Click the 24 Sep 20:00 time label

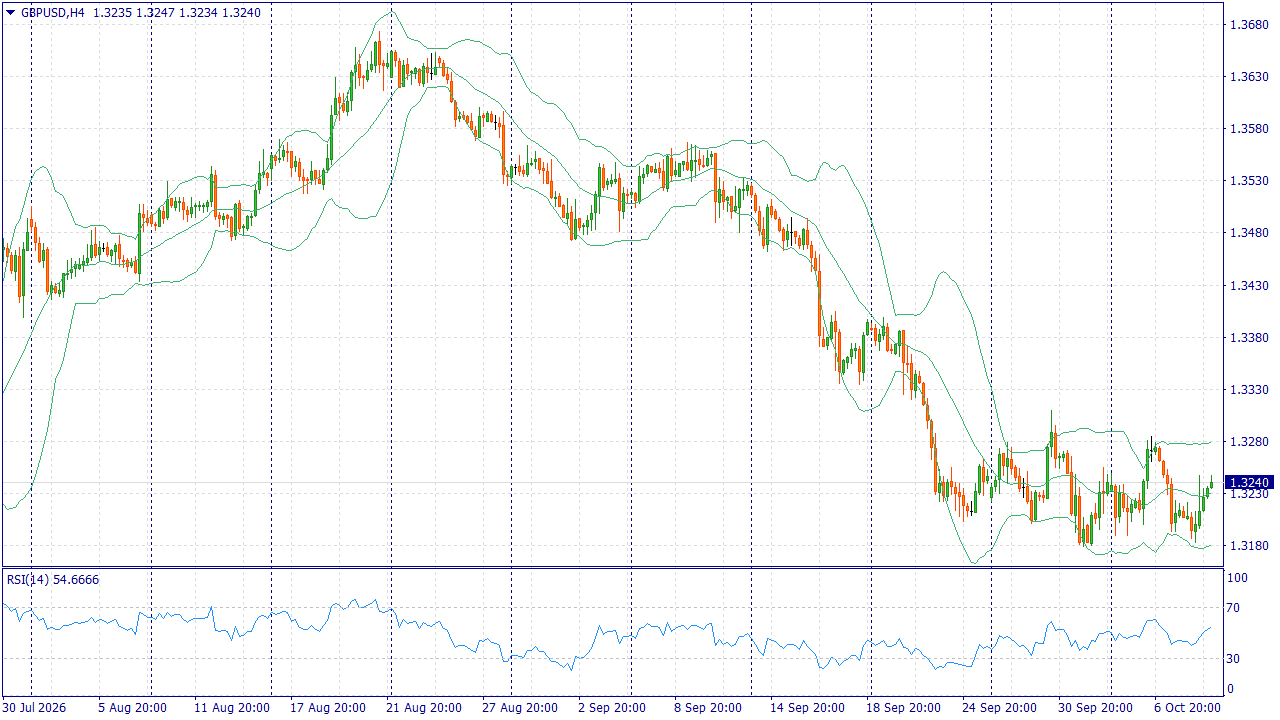click(x=1000, y=707)
